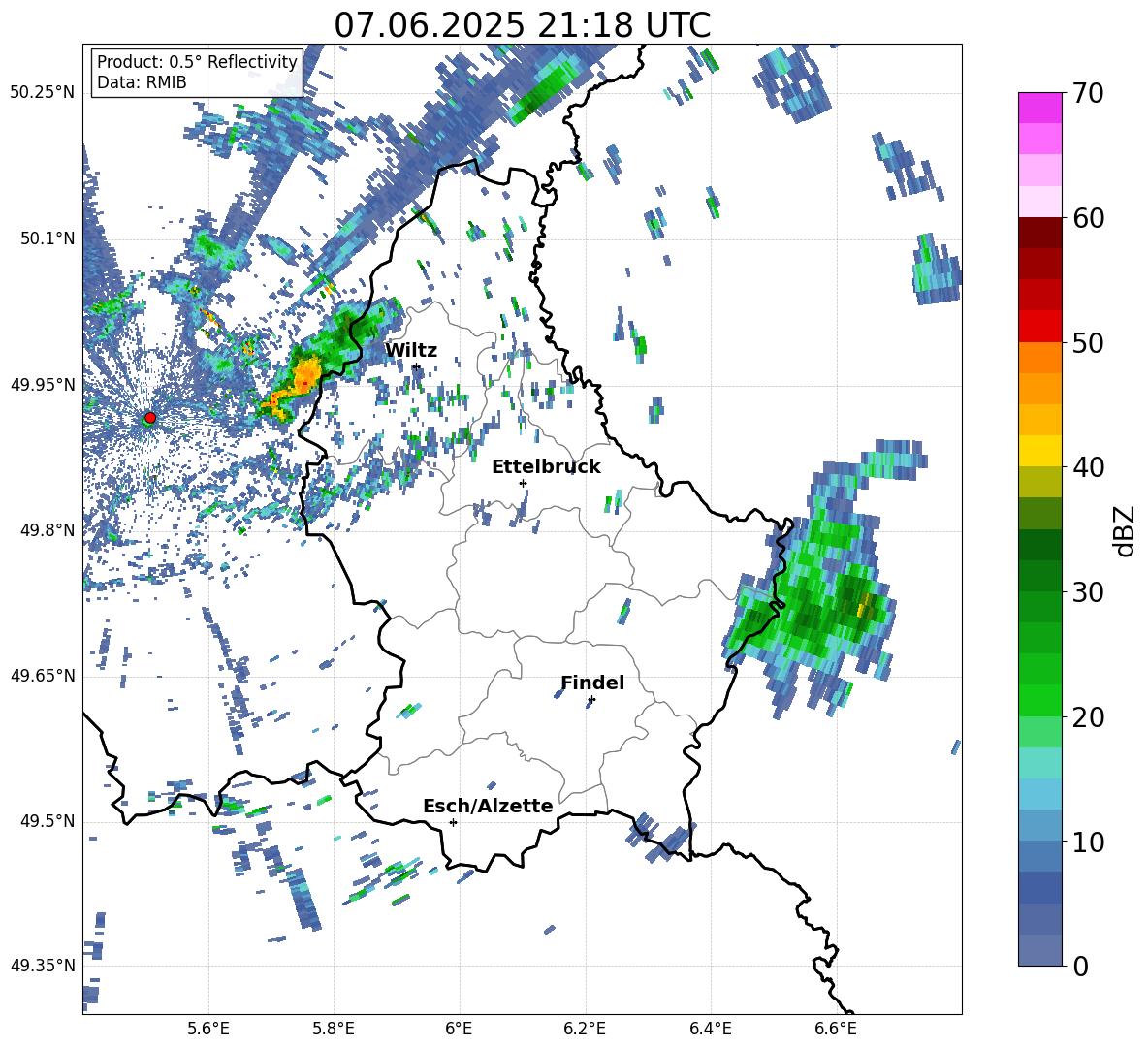Click the 50.1°N latitude label
Screen dimensions: 1148x1048
pos(48,239)
